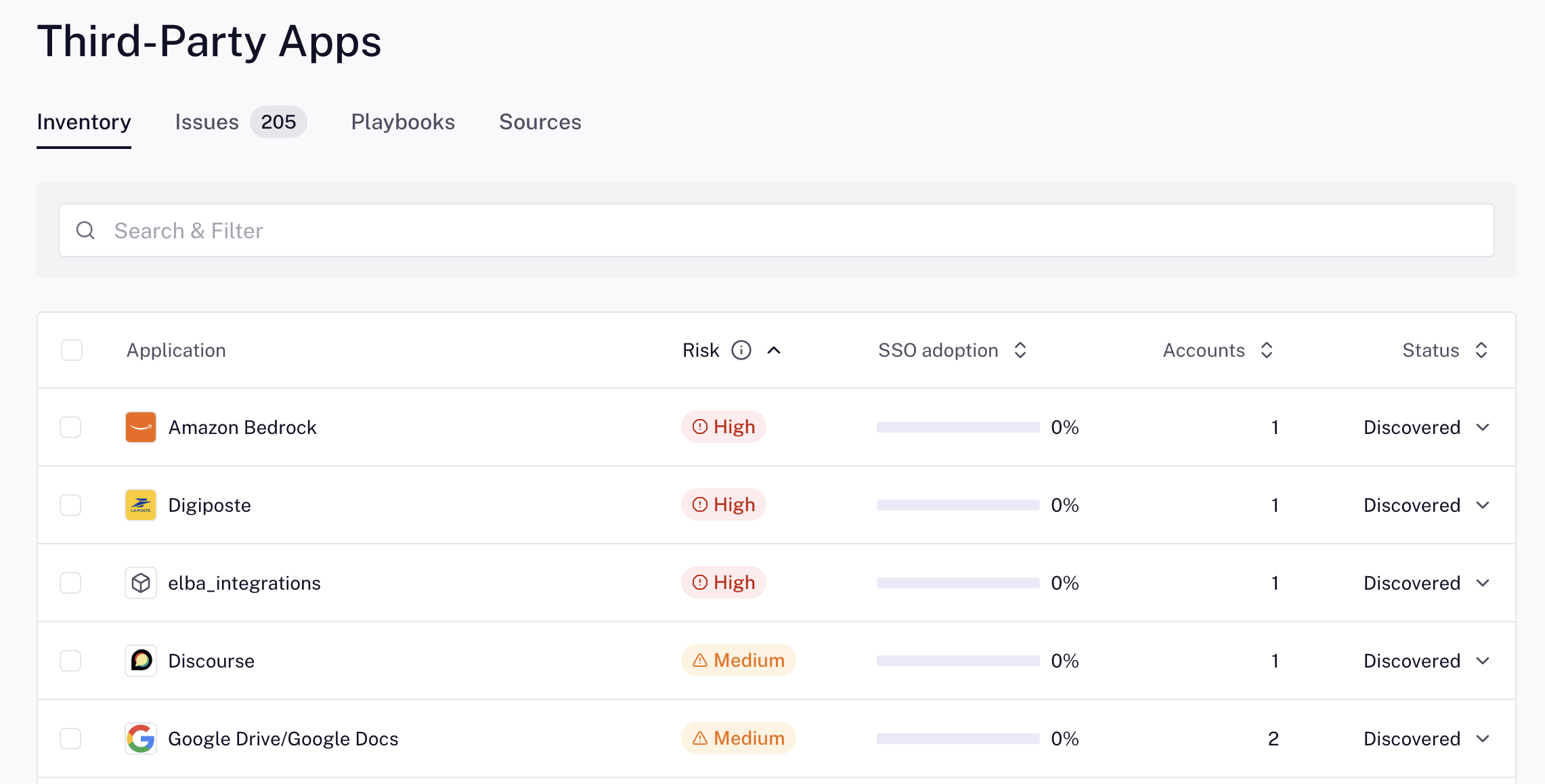Check the elba_integrations row checkbox
1545x784 pixels.
[x=70, y=583]
